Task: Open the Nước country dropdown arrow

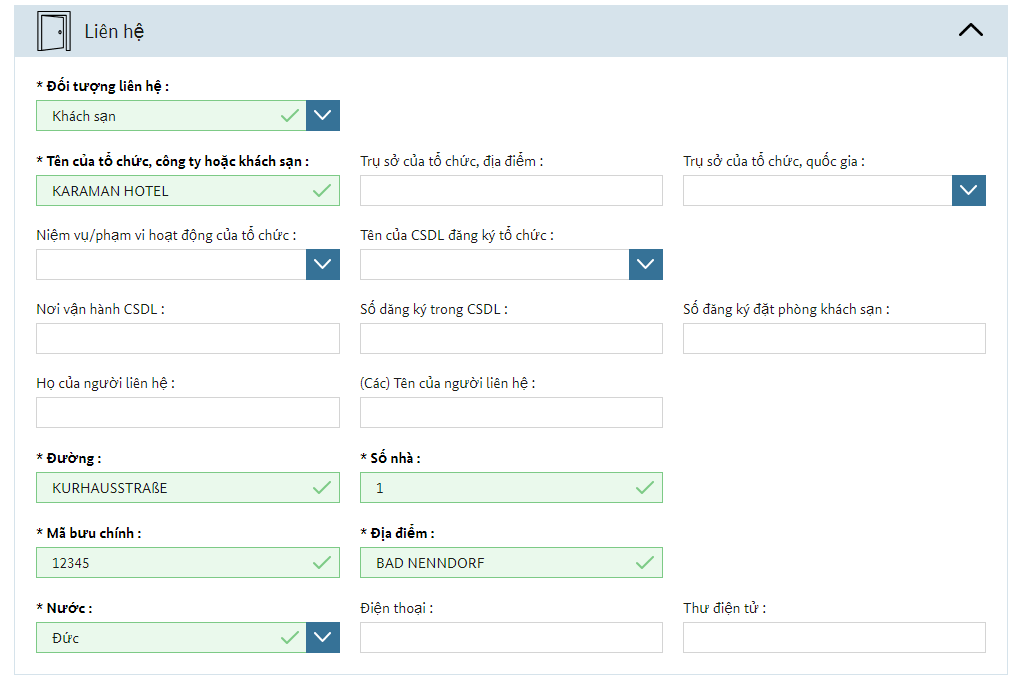Action: pos(323,638)
